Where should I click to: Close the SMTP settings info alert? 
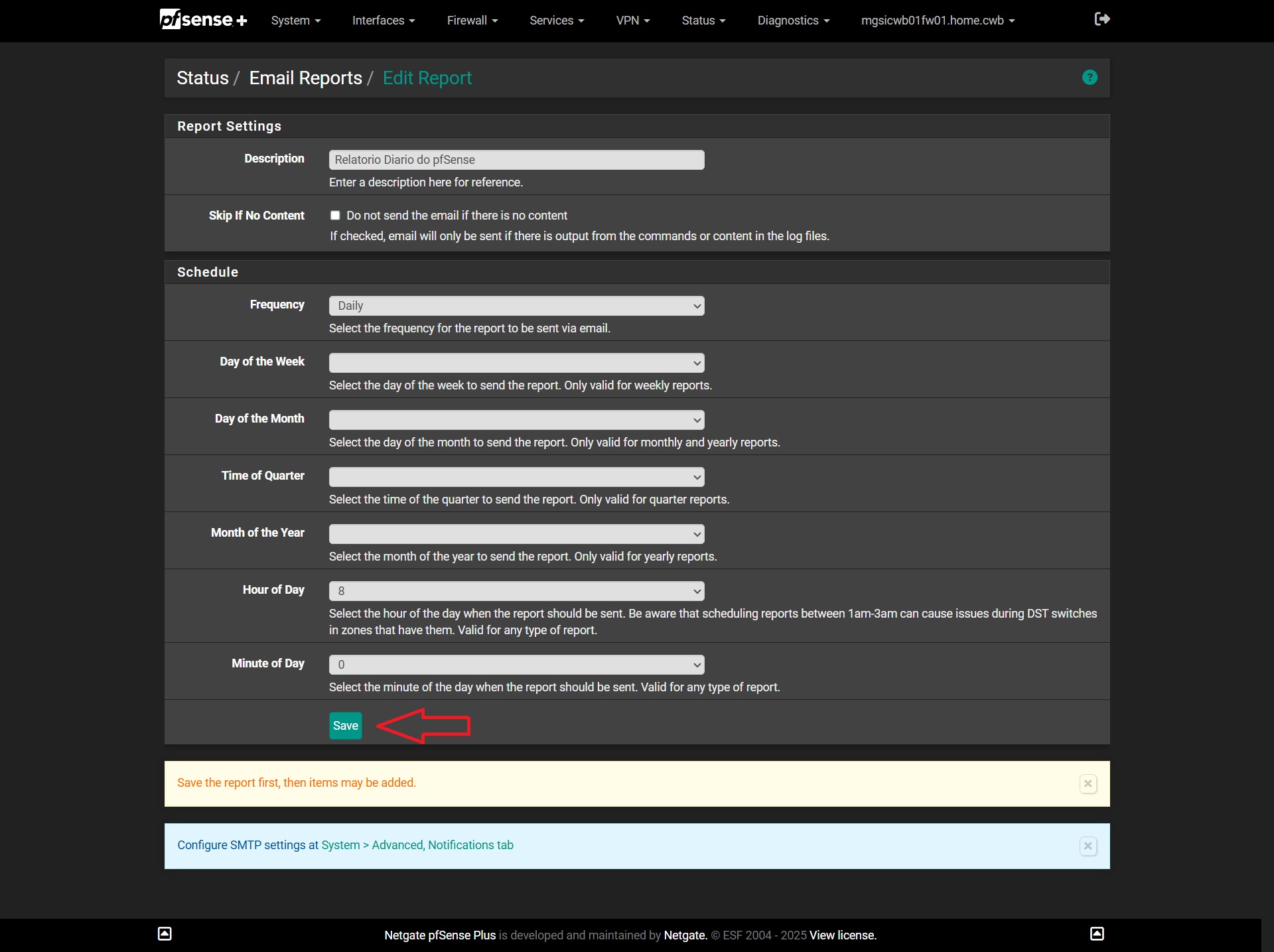[1088, 846]
